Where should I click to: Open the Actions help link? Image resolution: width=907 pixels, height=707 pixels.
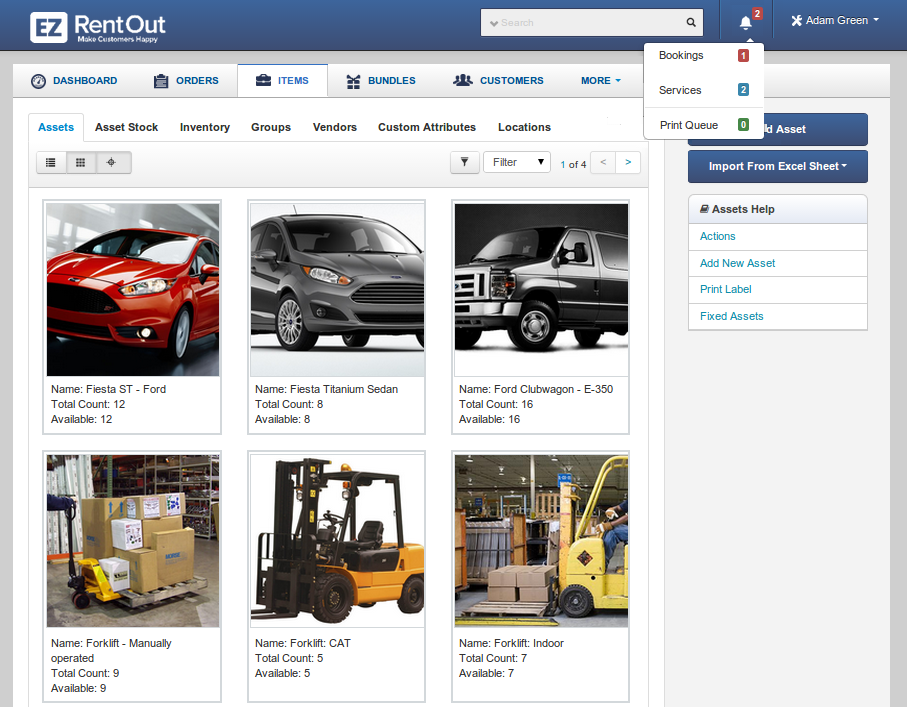[x=717, y=236]
